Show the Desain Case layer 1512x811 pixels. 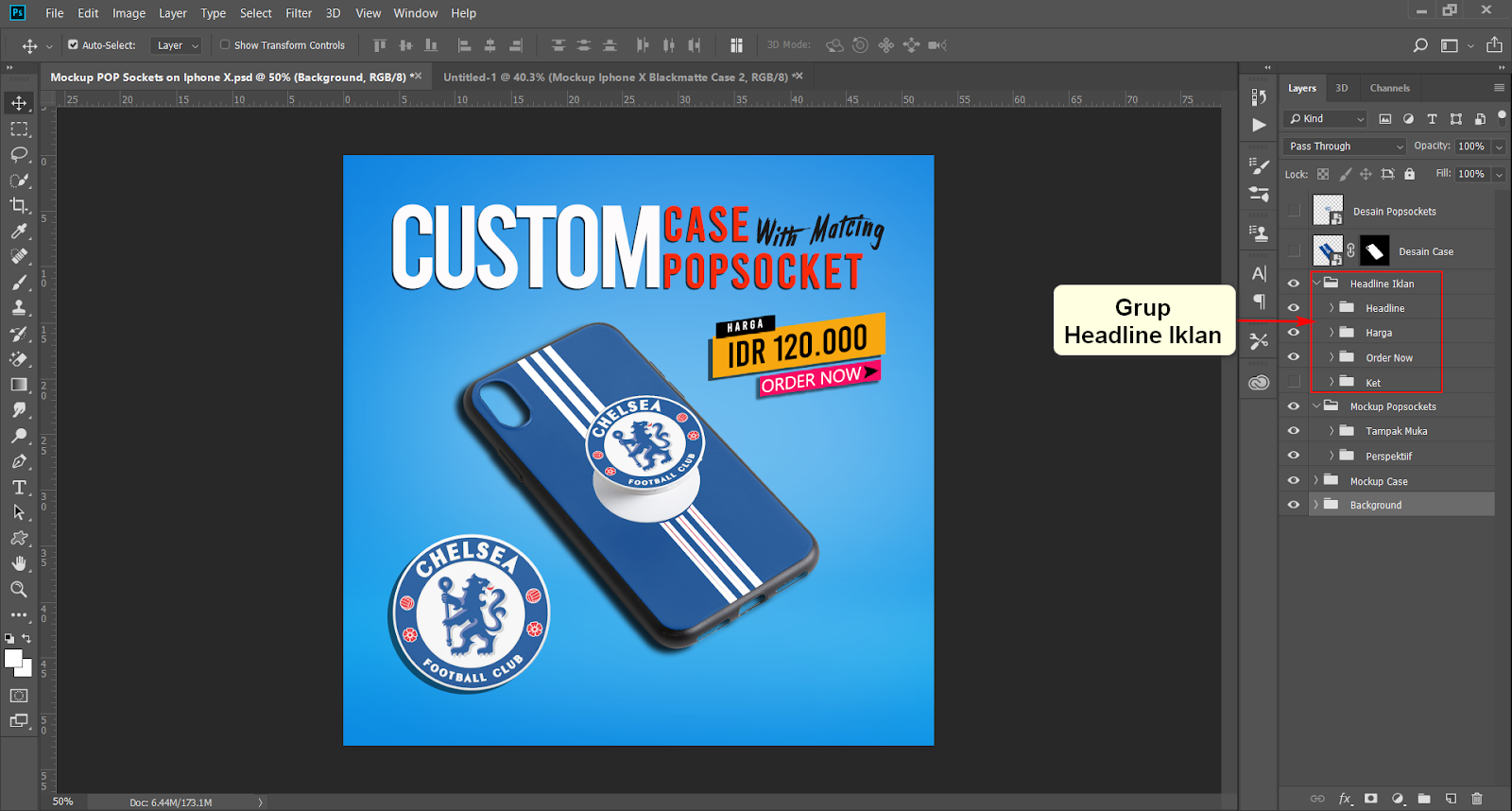click(x=1294, y=250)
